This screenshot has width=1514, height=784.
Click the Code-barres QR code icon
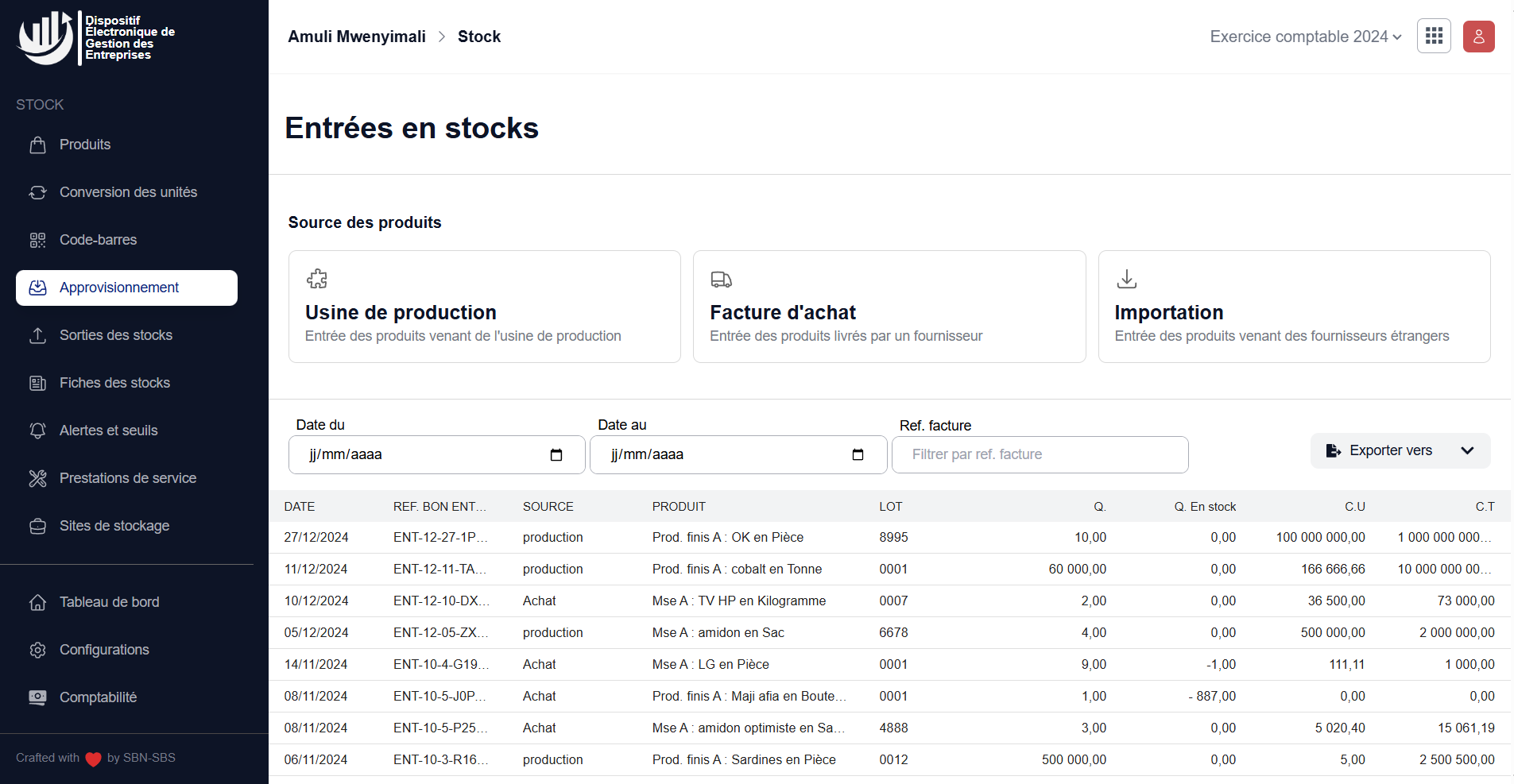(37, 239)
